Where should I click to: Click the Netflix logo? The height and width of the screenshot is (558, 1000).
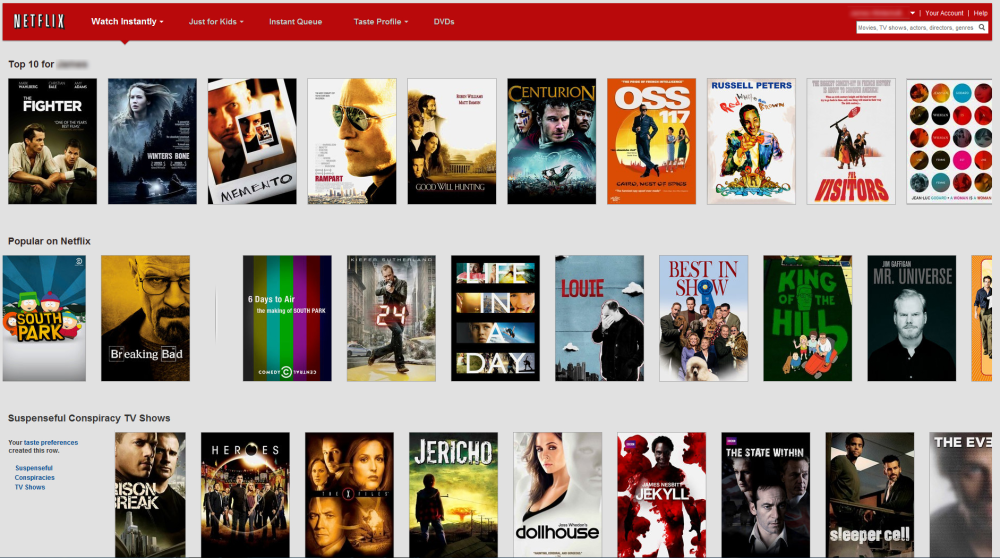[x=39, y=21]
